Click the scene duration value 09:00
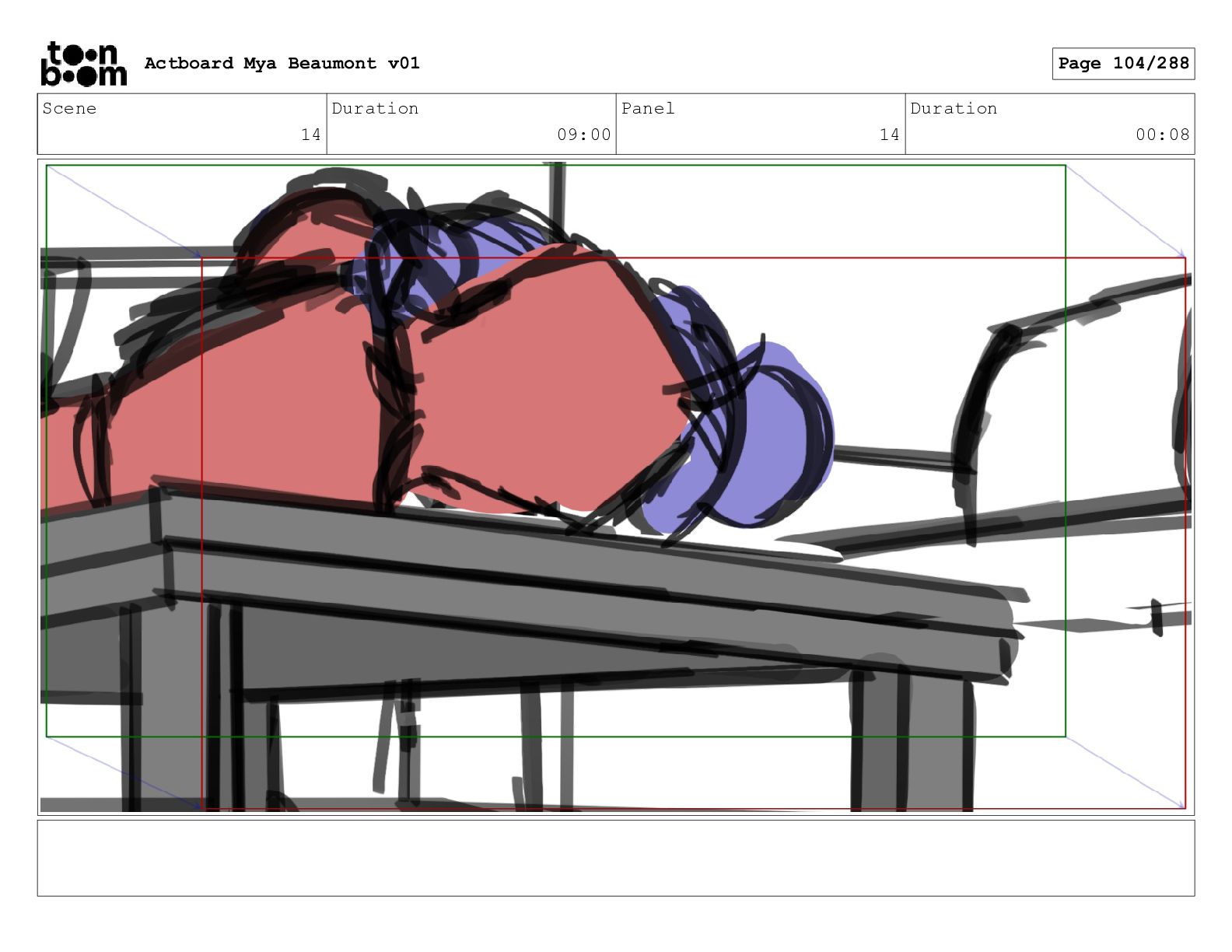The height and width of the screenshot is (952, 1232). [x=584, y=135]
